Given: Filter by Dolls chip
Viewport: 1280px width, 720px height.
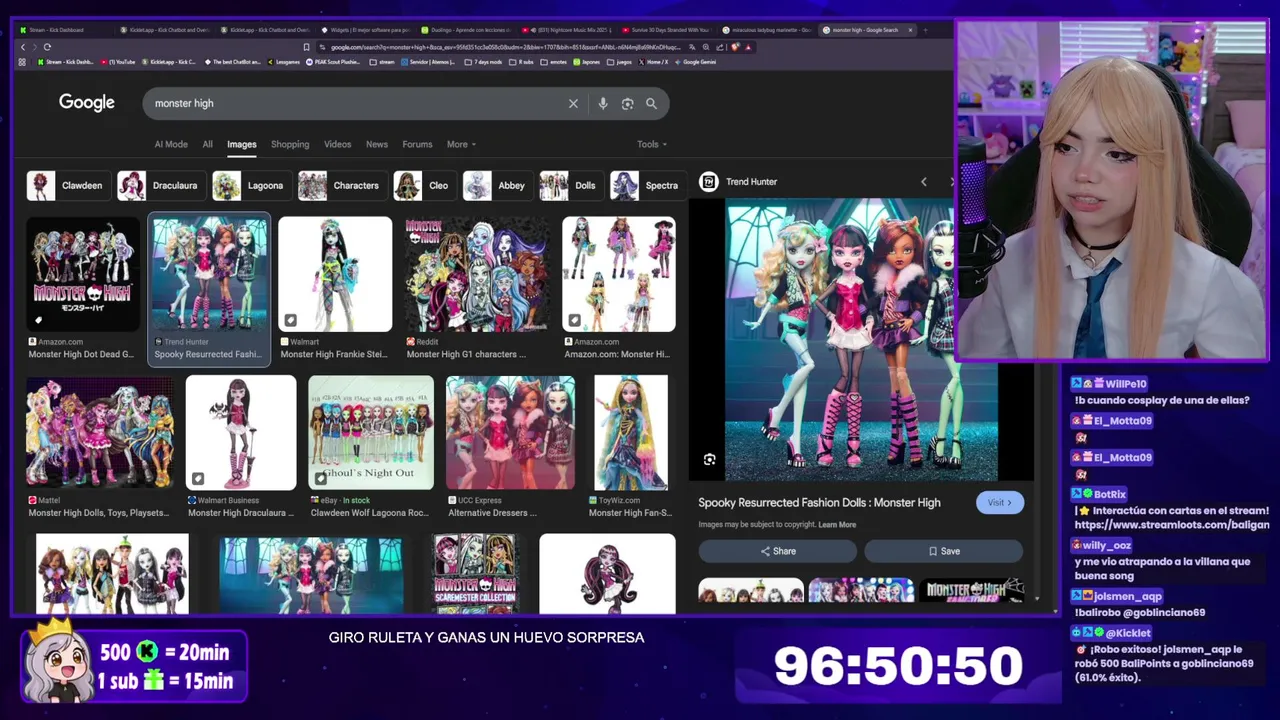Looking at the screenshot, I should [570, 186].
